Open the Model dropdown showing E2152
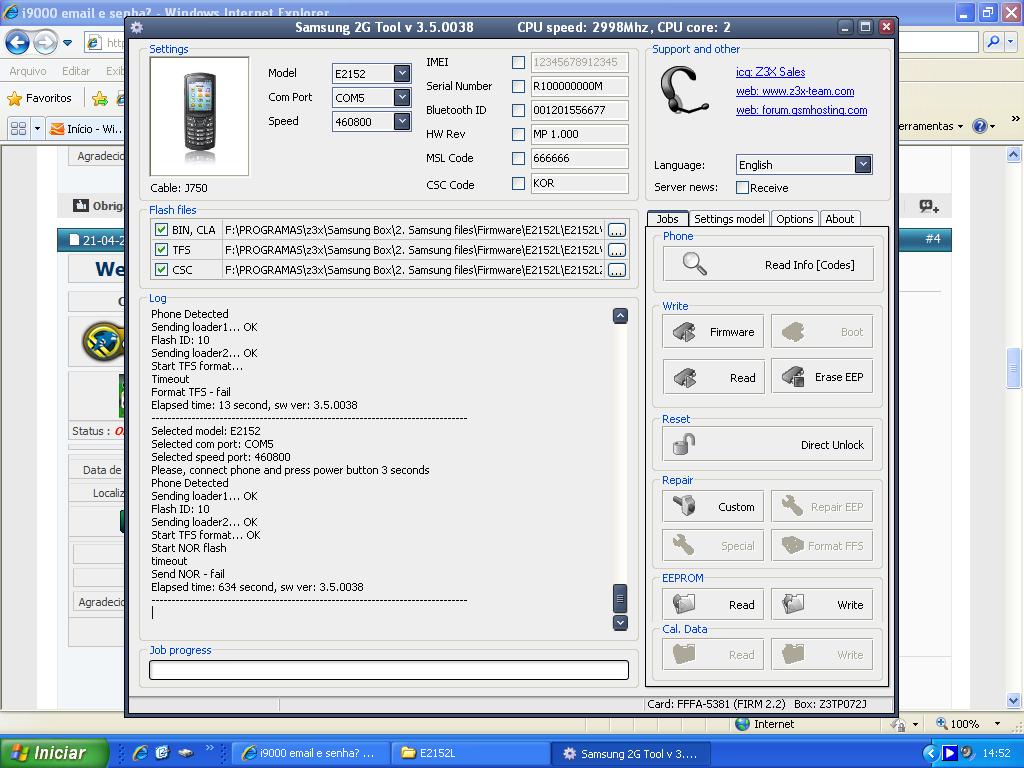 pos(402,73)
